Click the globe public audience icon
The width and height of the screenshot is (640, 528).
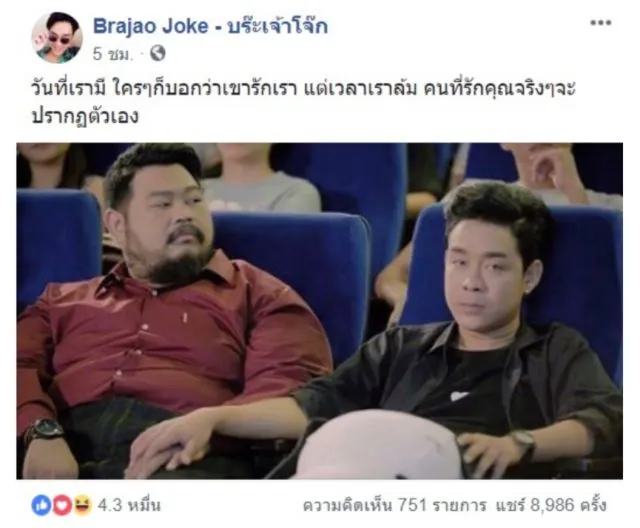tap(158, 53)
